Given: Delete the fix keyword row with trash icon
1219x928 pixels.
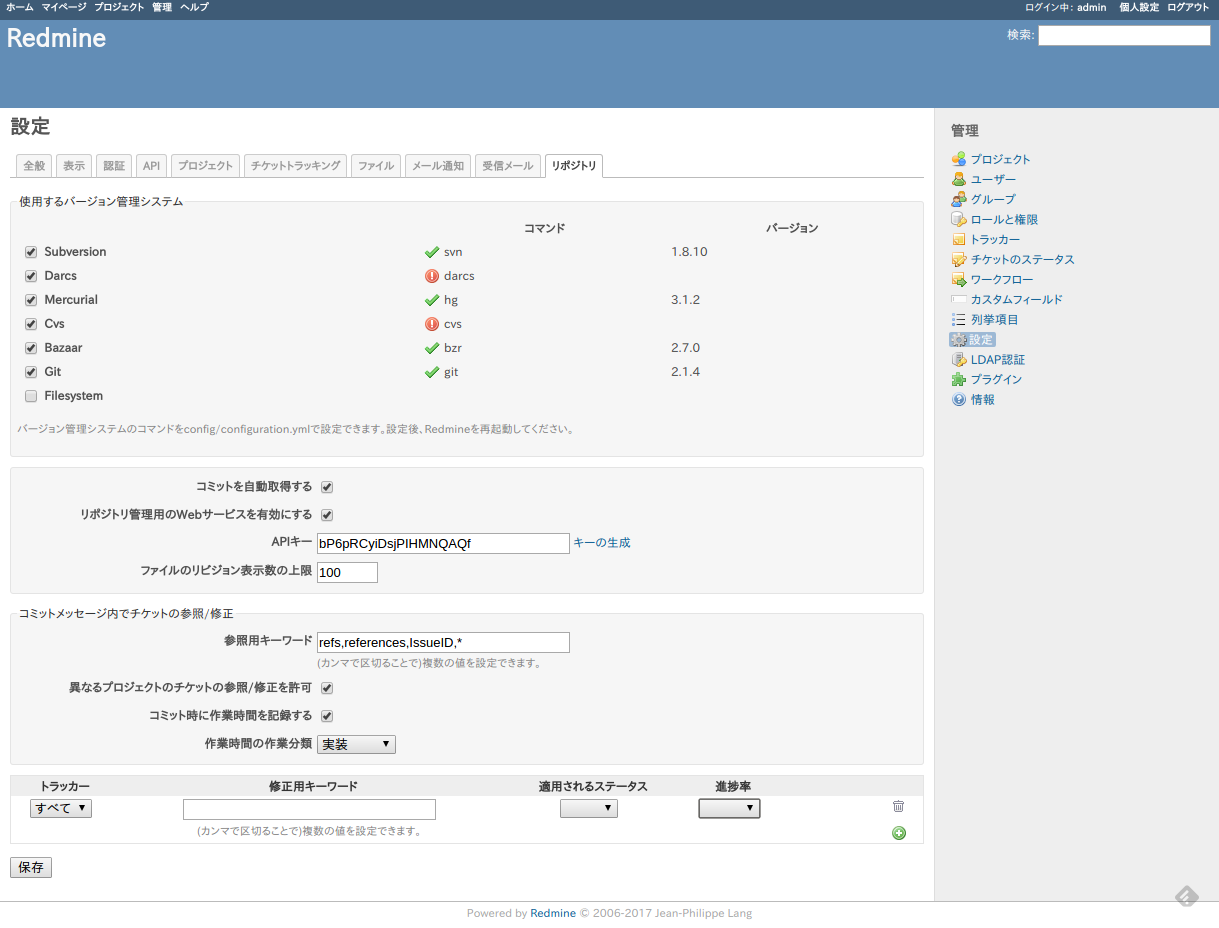Looking at the screenshot, I should tap(898, 806).
